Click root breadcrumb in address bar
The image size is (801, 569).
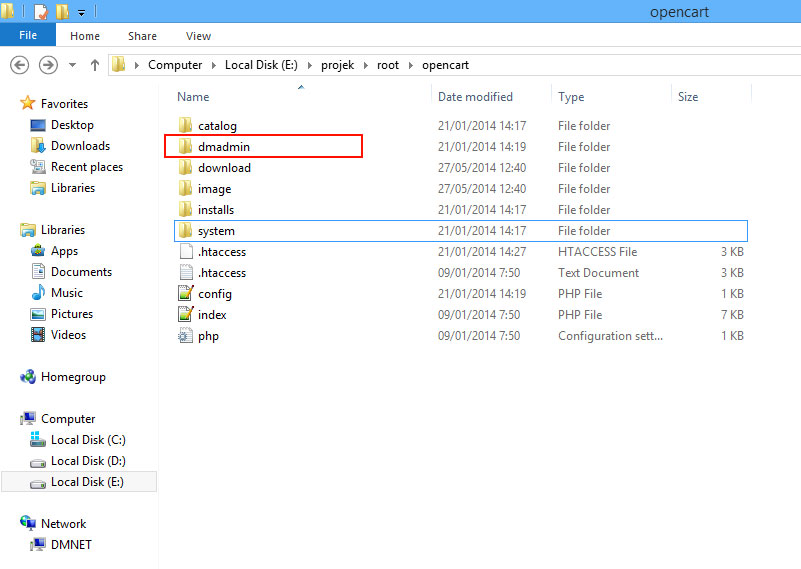[x=388, y=65]
